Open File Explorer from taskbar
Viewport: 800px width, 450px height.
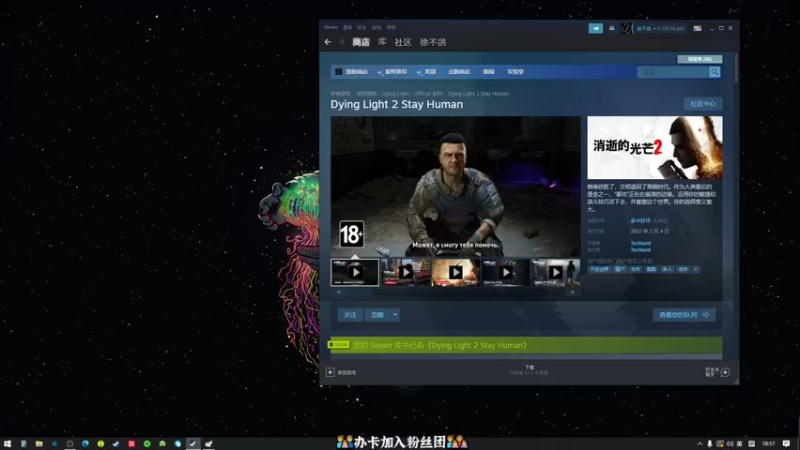click(x=39, y=444)
